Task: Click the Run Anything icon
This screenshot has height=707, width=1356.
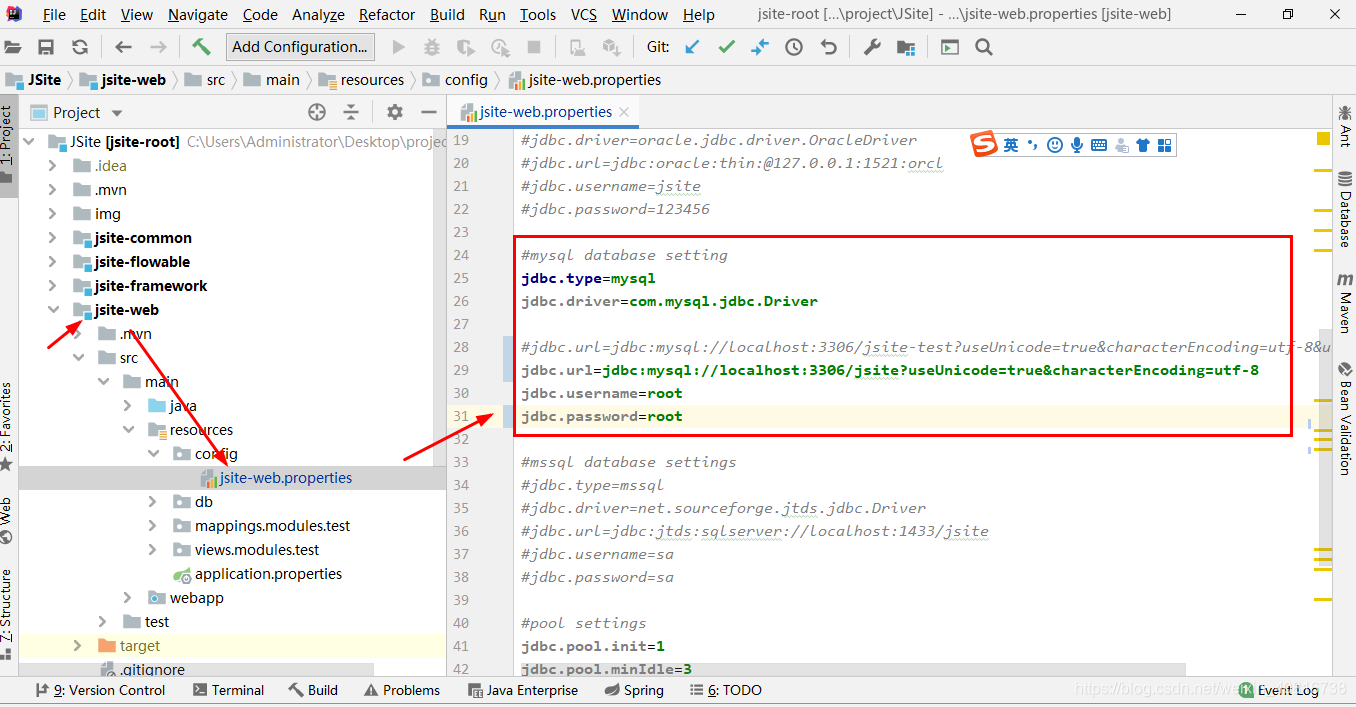Action: pos(950,47)
